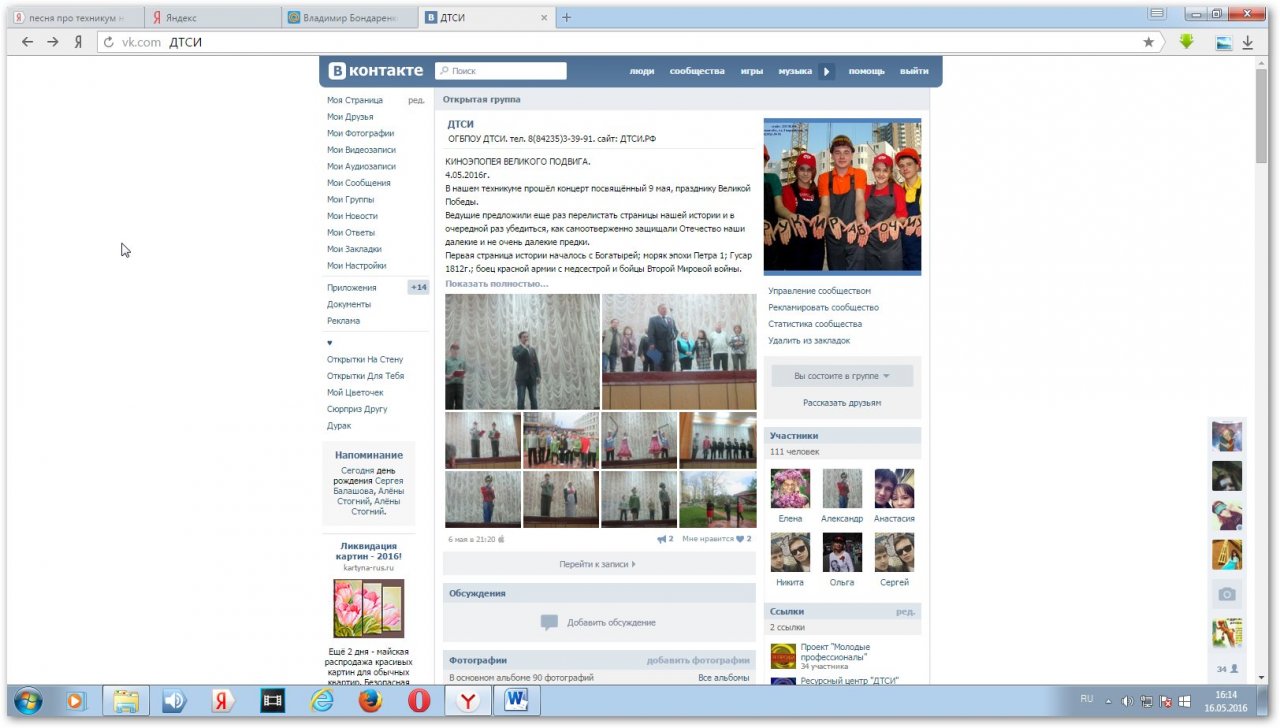1280x728 pixels.
Task: Click the share megaphone icon under the post
Action: tap(662, 539)
